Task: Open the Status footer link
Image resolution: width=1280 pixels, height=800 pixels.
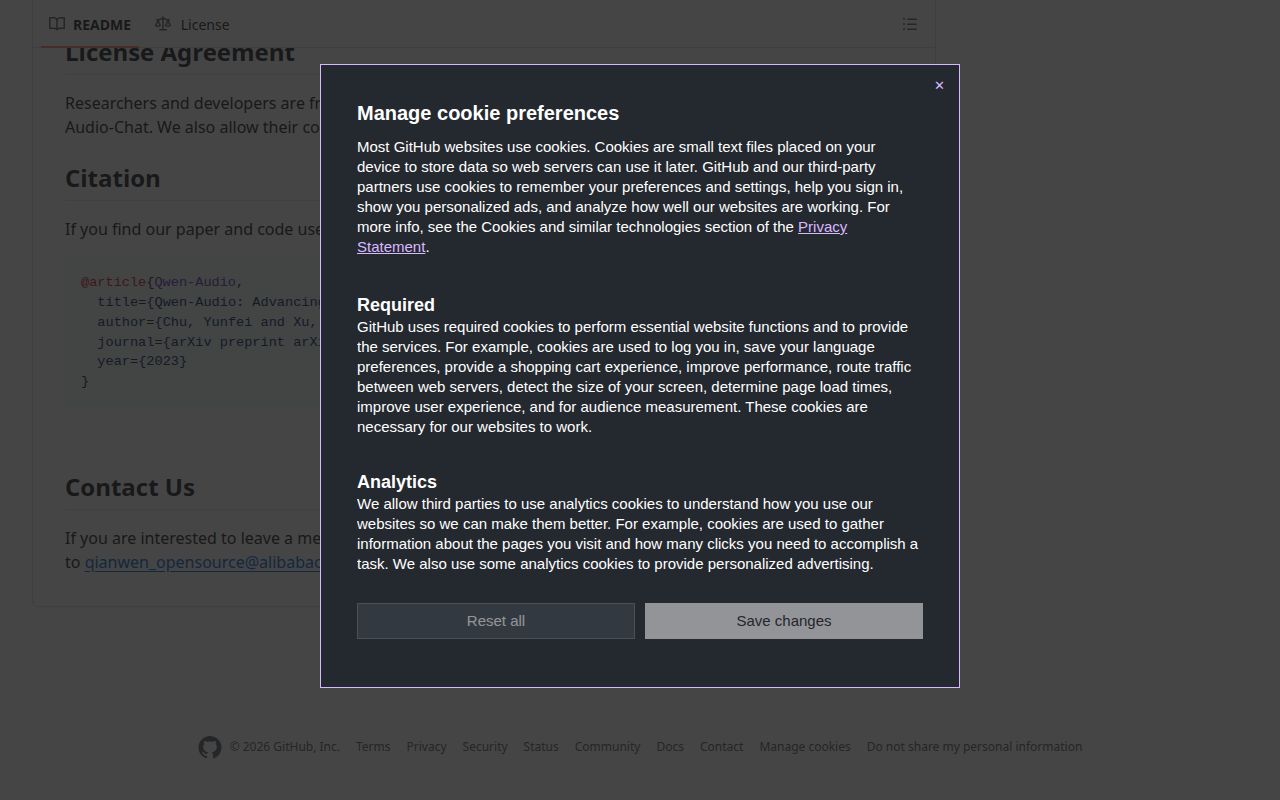Action: pos(541,747)
